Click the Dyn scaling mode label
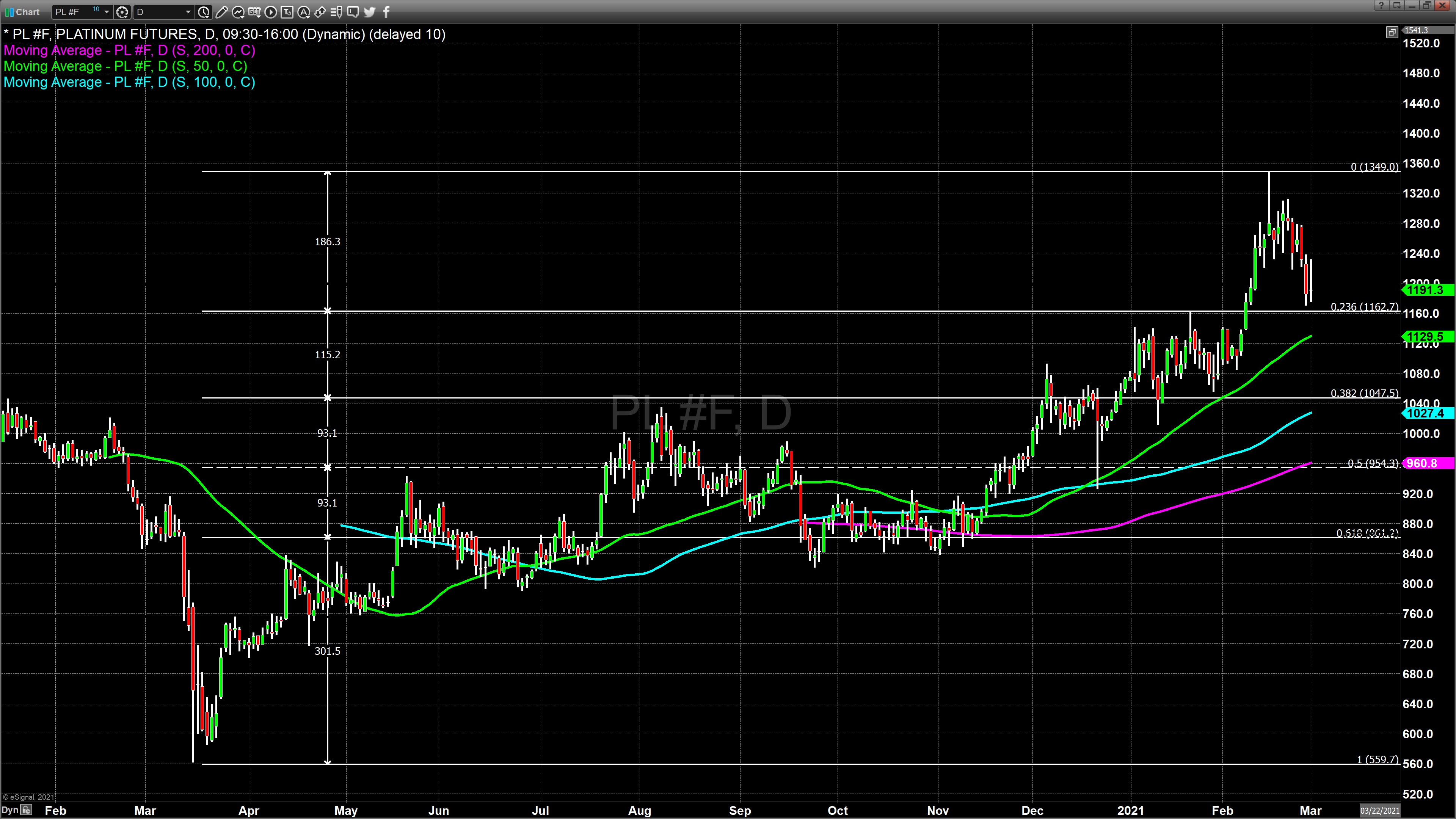 pos(10,811)
